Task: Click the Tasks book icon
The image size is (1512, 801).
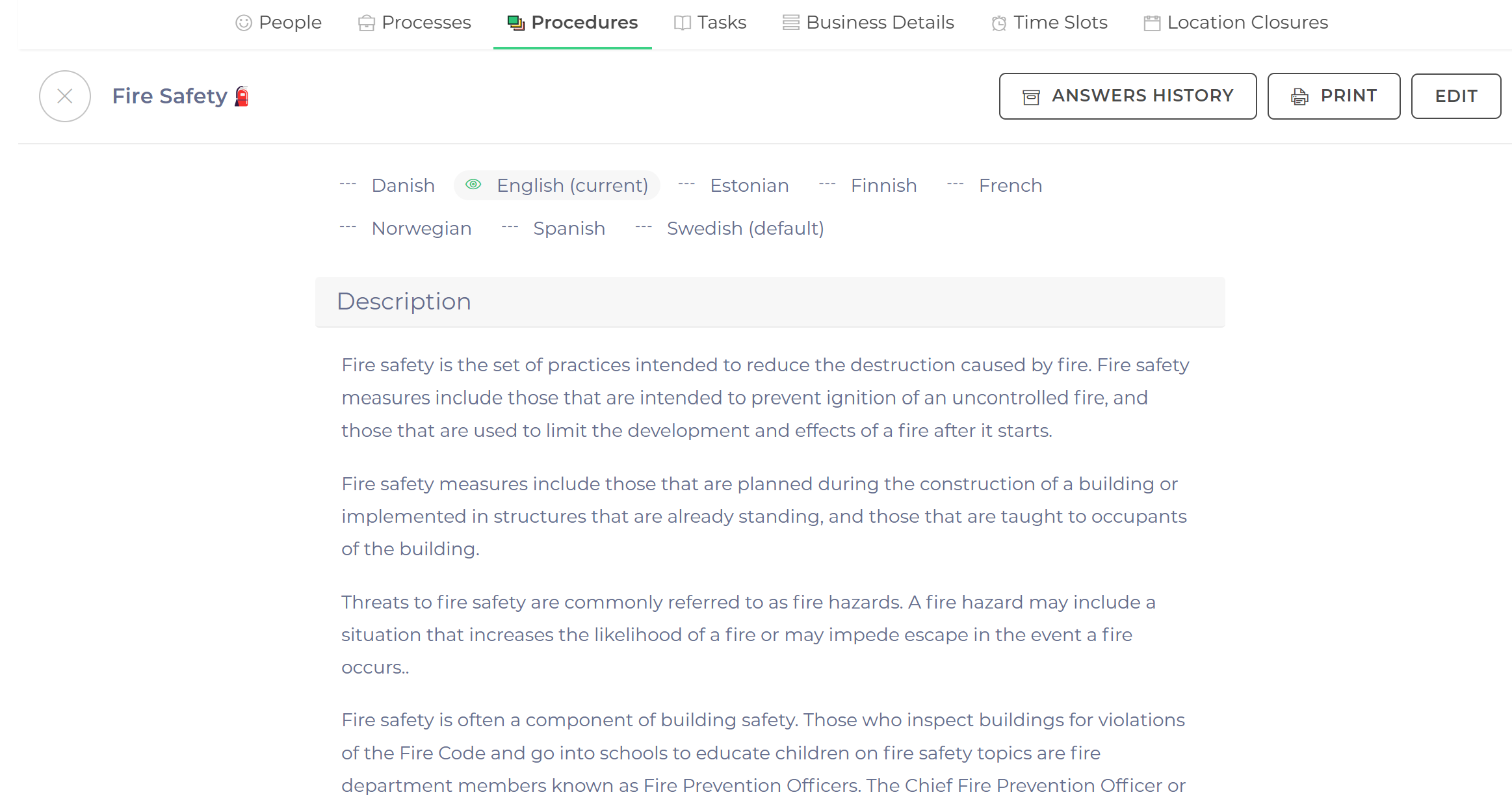Action: click(x=683, y=23)
